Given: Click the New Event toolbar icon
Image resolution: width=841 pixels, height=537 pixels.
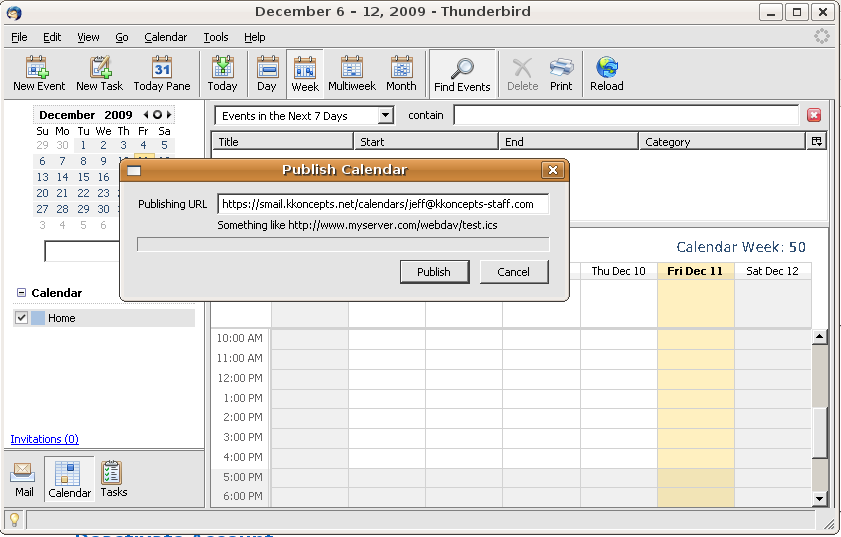Looking at the screenshot, I should (x=39, y=73).
